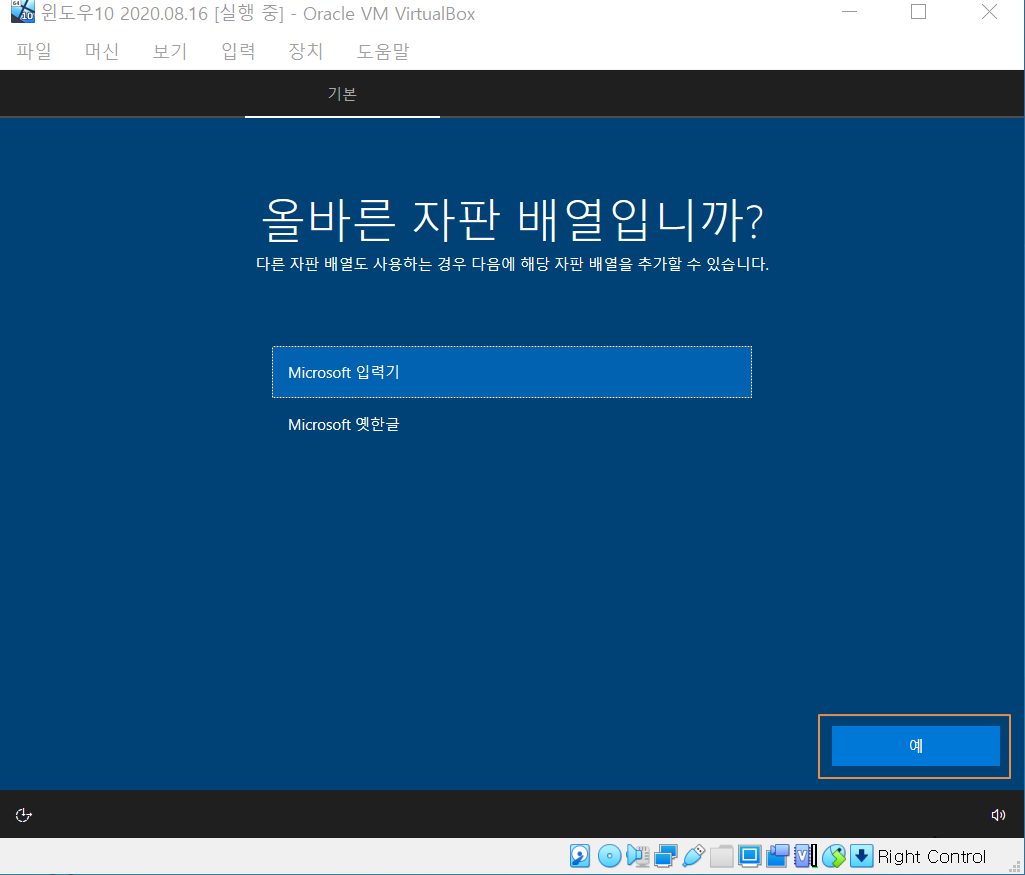The width and height of the screenshot is (1025, 875).
Task: Click the volume speaker icon in setup
Action: tap(998, 815)
